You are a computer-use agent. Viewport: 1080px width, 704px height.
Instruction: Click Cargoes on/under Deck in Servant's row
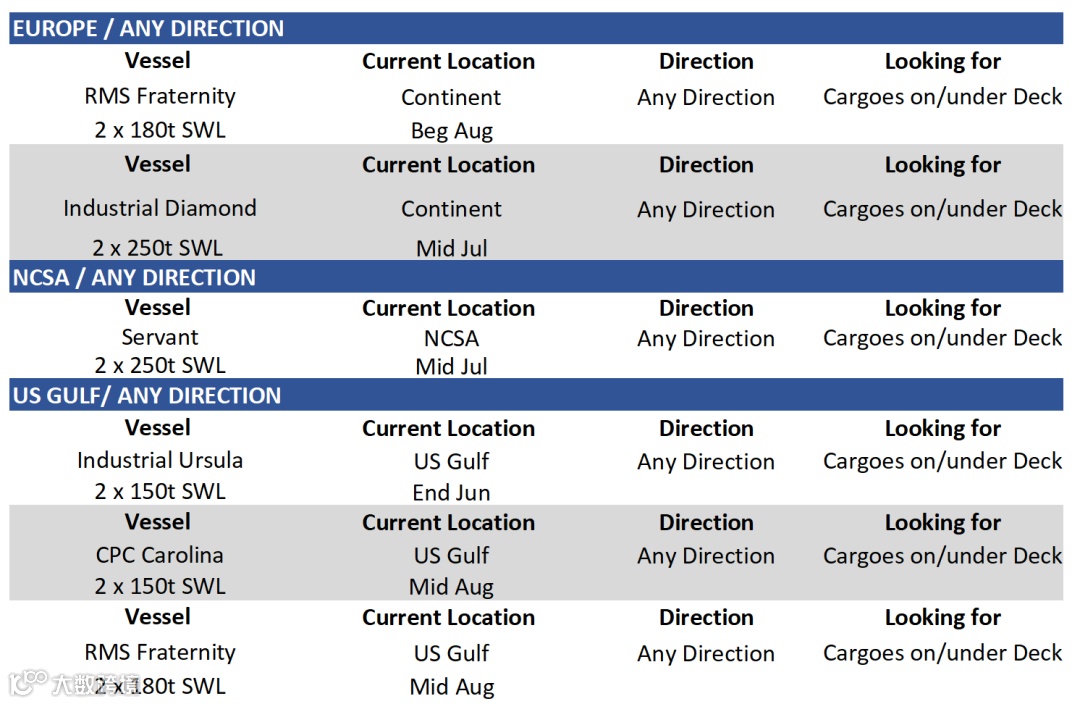tap(942, 338)
